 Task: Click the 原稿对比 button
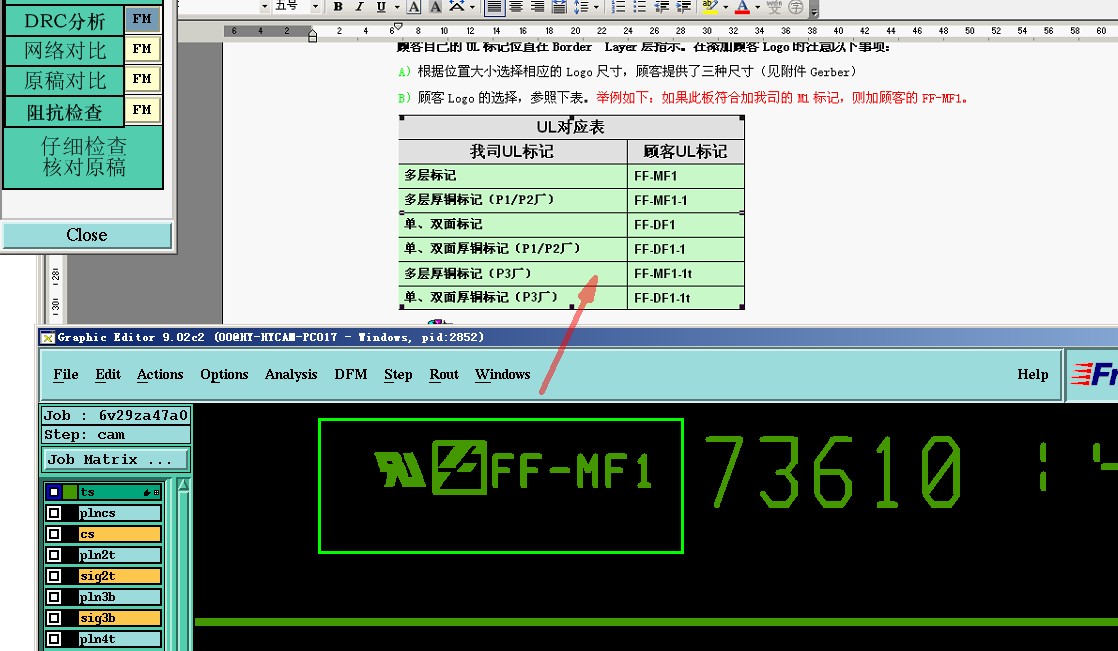64,81
